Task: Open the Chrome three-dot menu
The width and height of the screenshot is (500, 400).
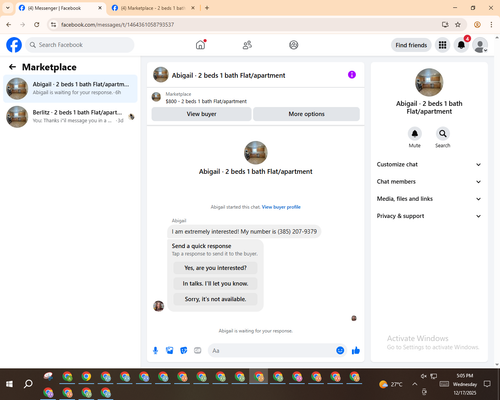Action: tap(491, 24)
